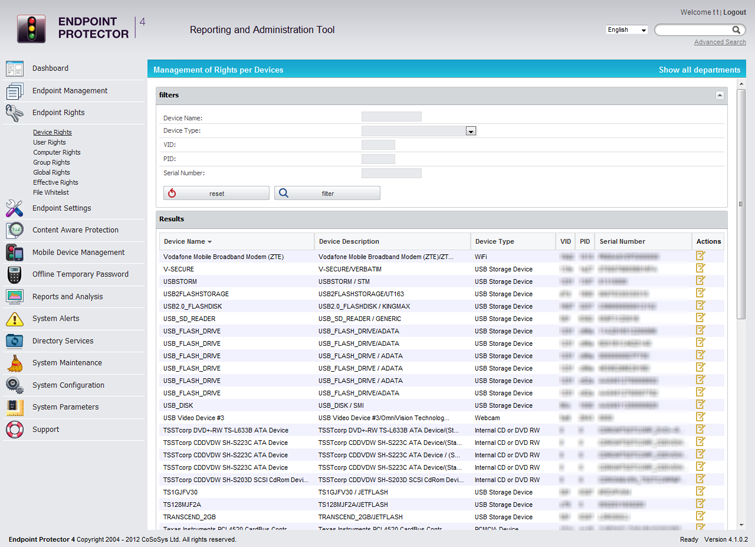Edit rights for V-SECURE device row
755x547 pixels.
700,268
